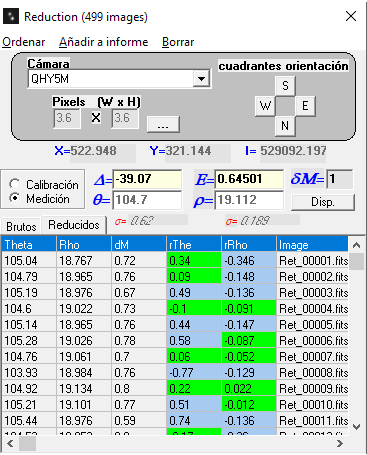Click Theta cell 105.04

pos(29,261)
